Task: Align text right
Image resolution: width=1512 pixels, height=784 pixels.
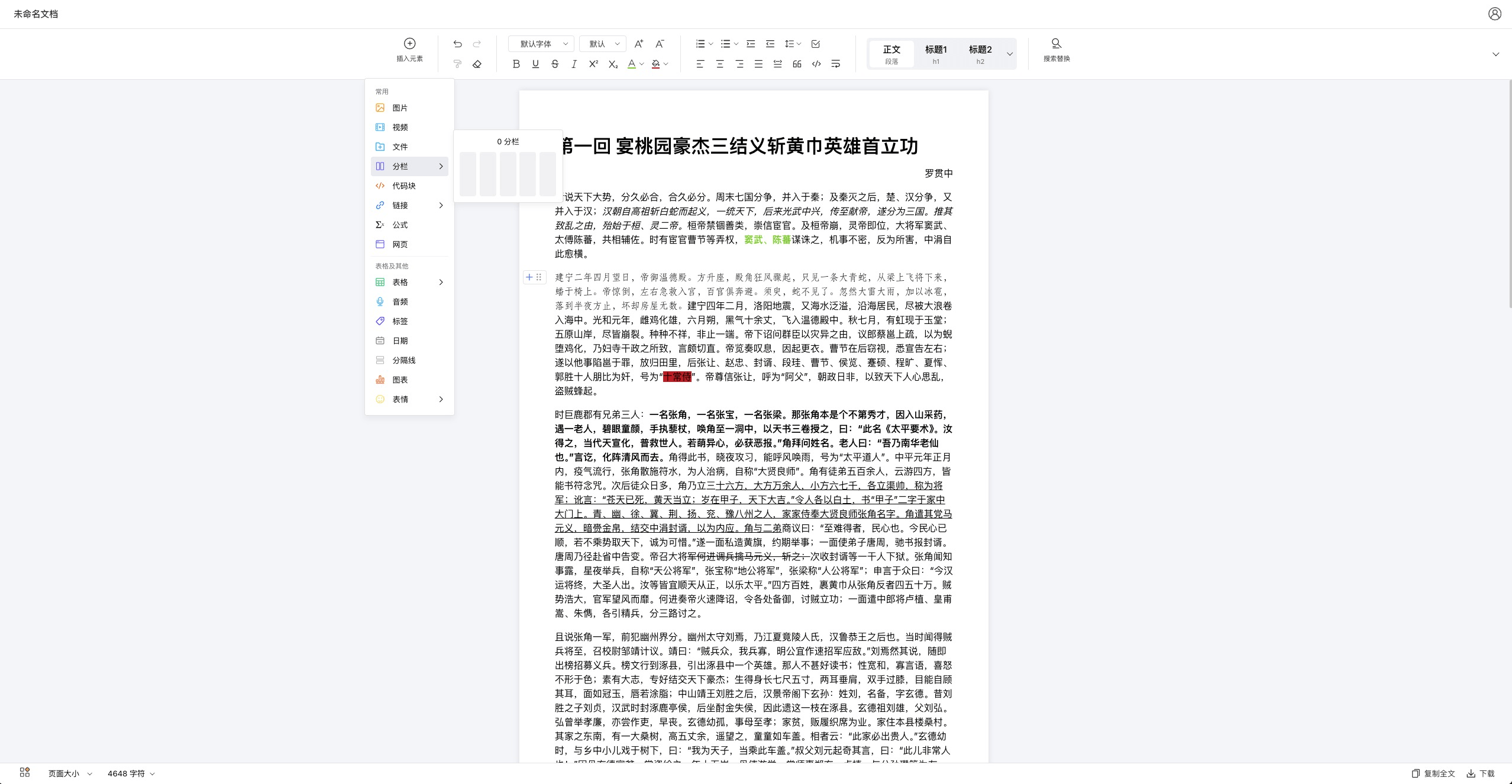Action: tap(739, 64)
